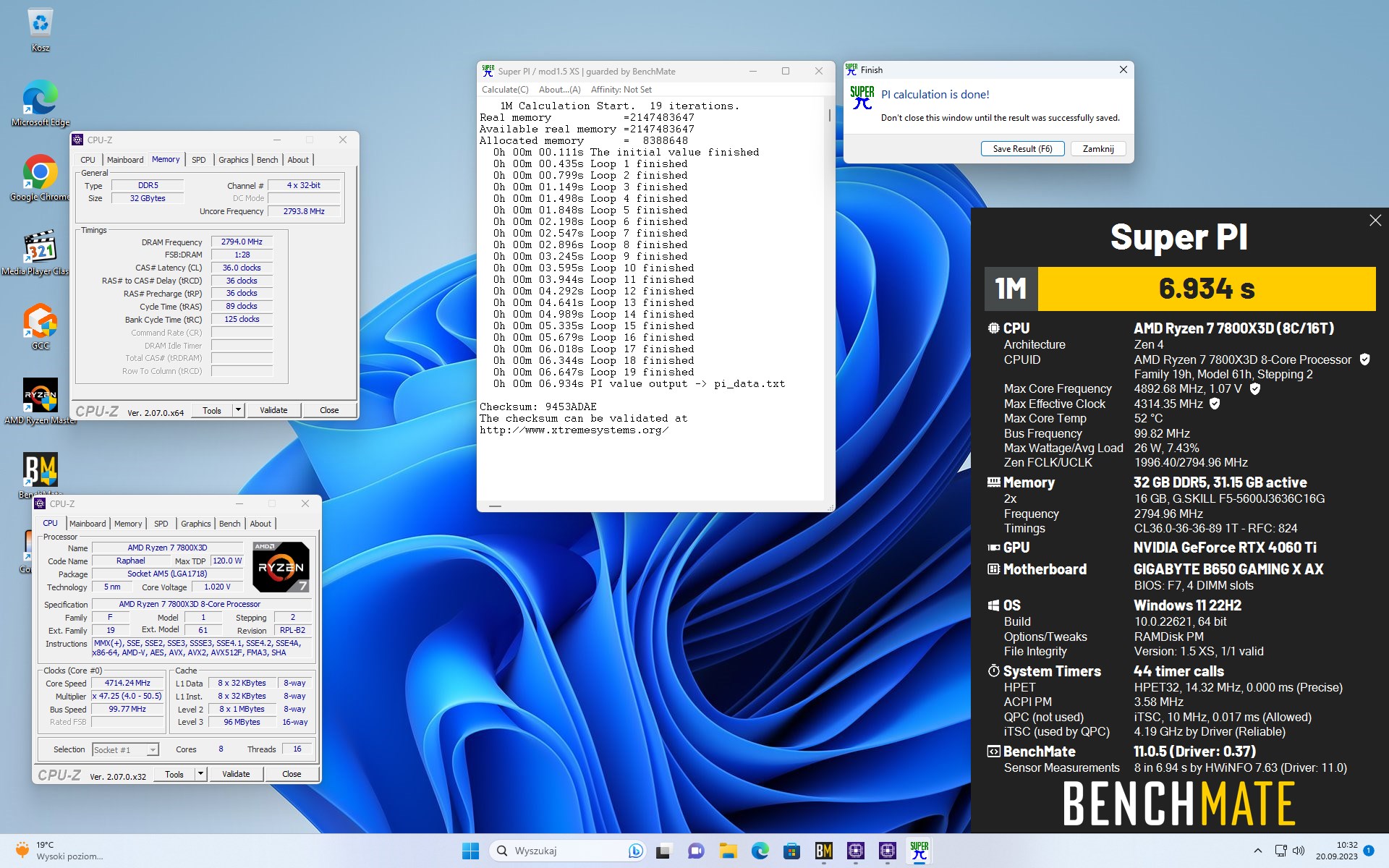Show hidden tray icons chevron
Screen dimensions: 1389x868
coord(1257,851)
